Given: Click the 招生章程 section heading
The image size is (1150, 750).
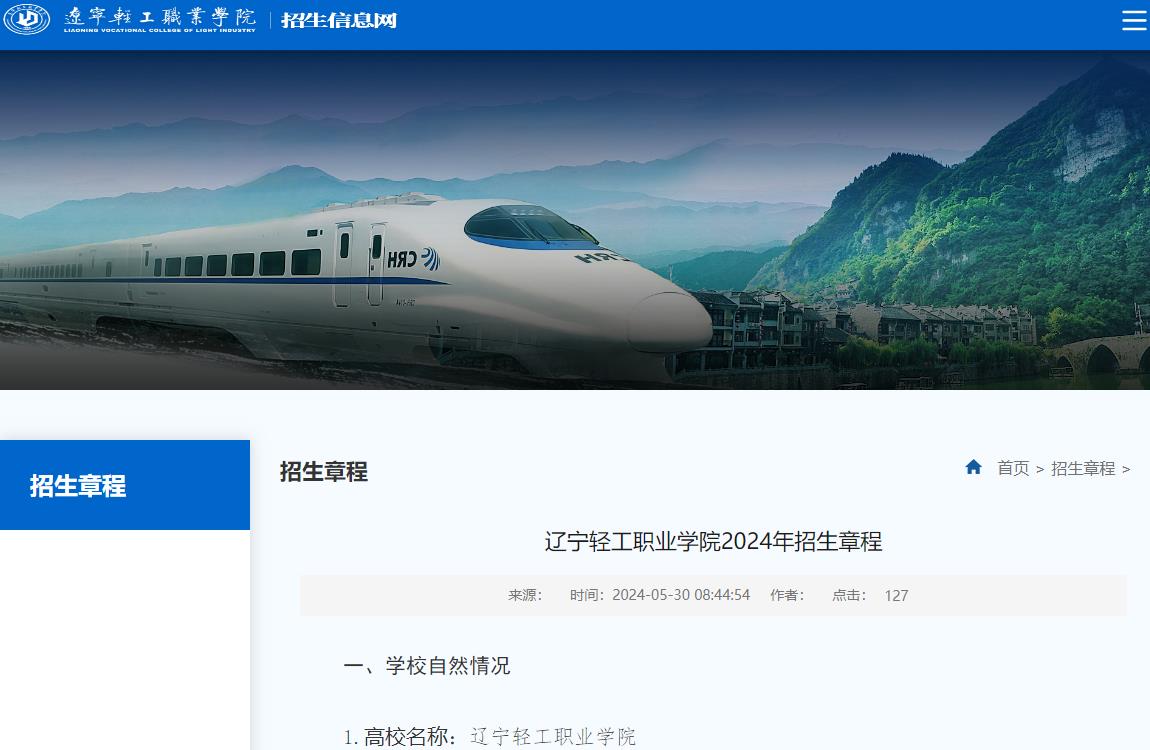Looking at the screenshot, I should (x=323, y=471).
